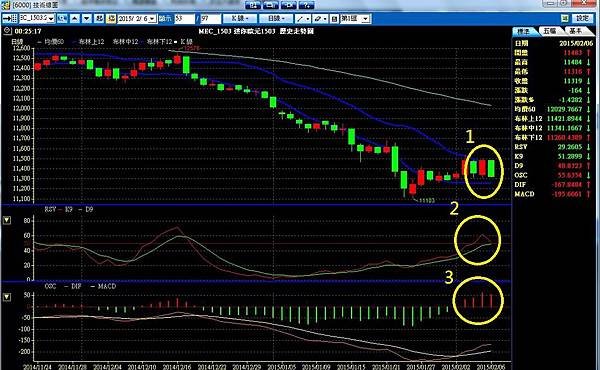Click the layout icon beside the 第1組 group box
The image size is (600, 370).
click(x=334, y=18)
